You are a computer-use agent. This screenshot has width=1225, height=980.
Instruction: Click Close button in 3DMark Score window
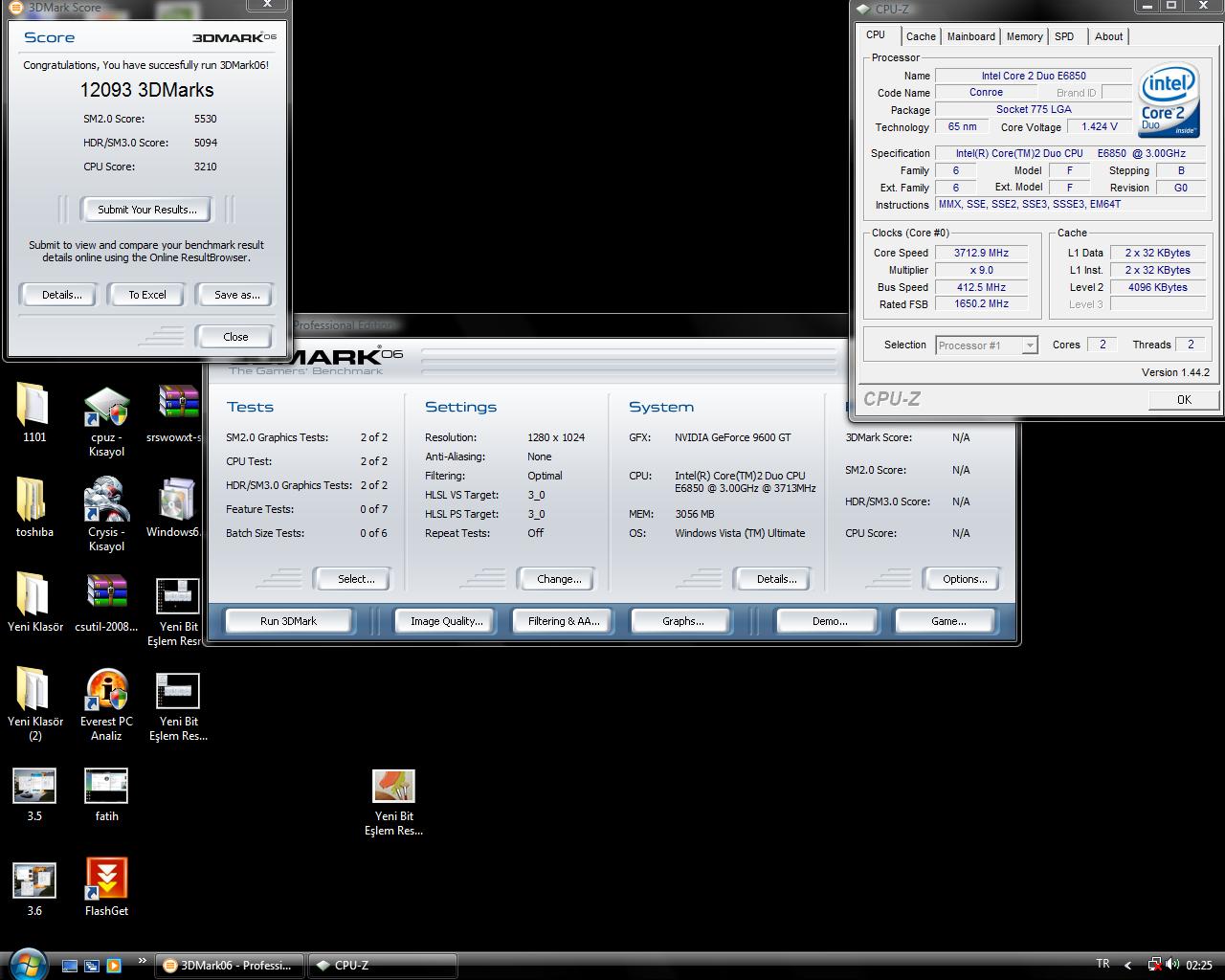[235, 337]
